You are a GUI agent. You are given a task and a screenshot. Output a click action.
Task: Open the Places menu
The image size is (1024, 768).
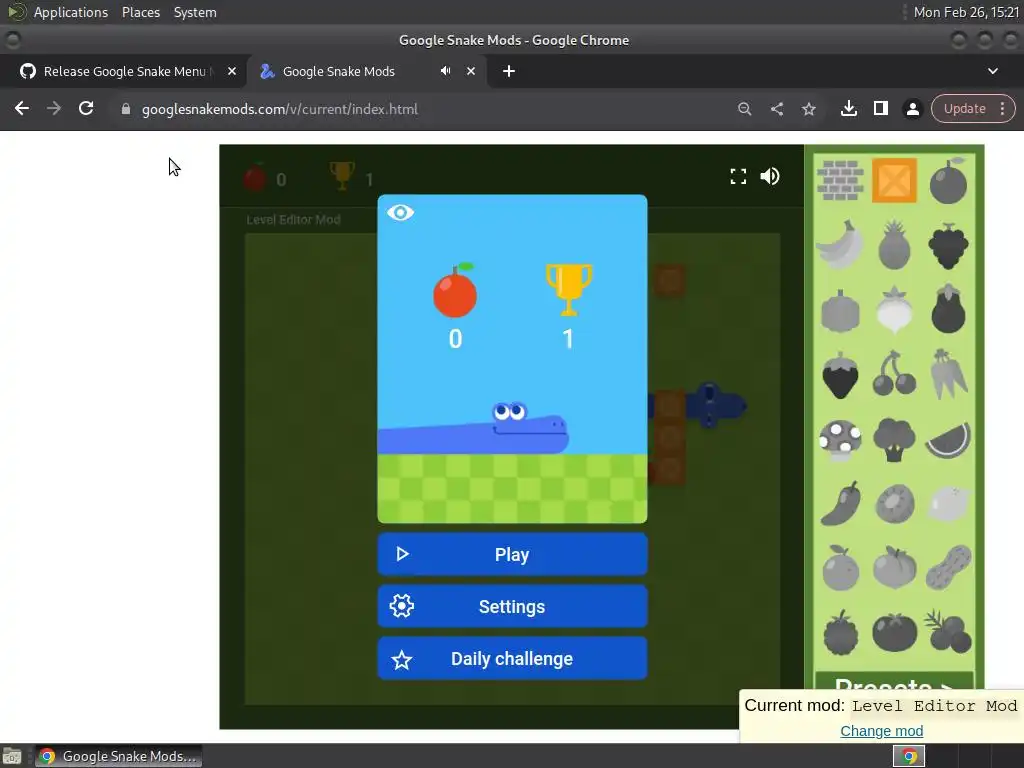[140, 12]
